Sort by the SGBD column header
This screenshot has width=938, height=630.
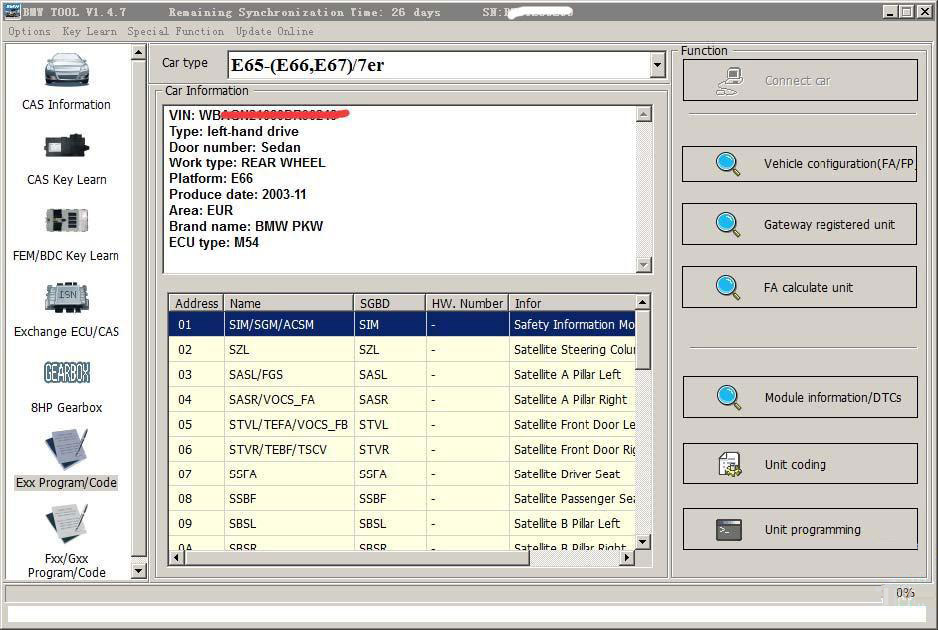389,303
